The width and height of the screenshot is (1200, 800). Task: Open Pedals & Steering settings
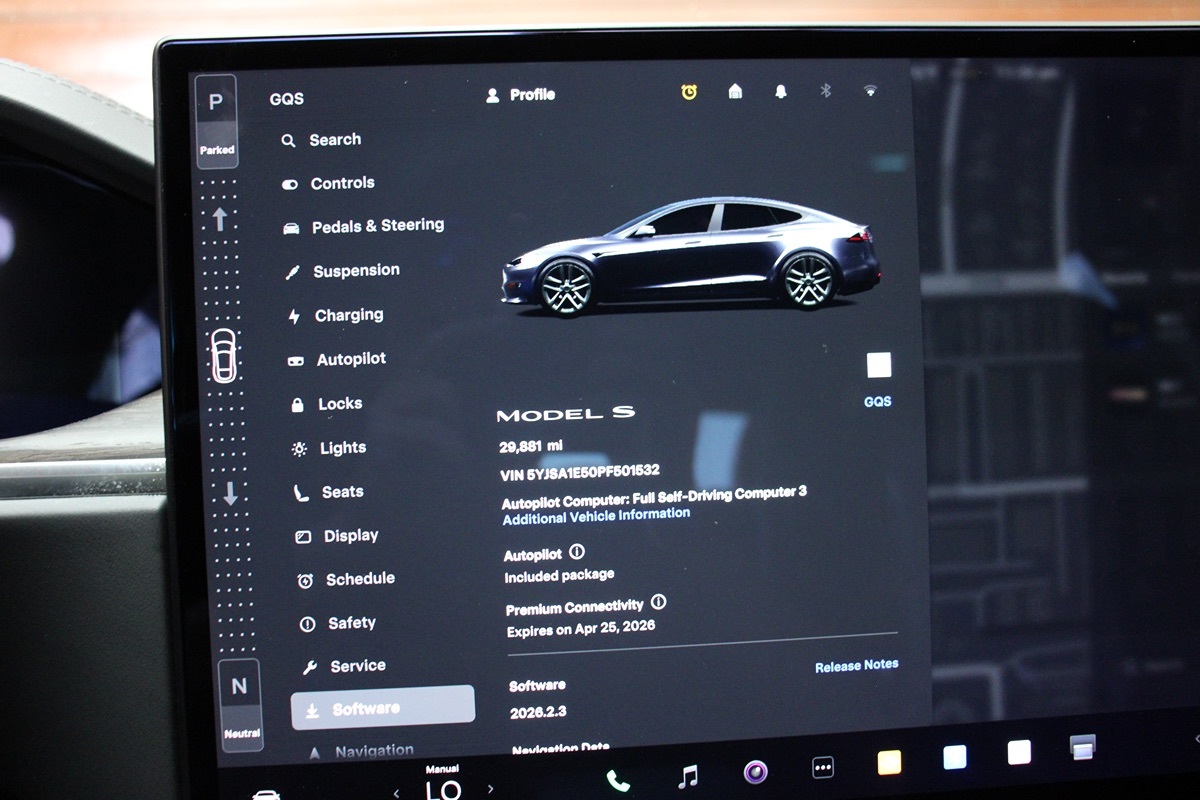pos(363,226)
